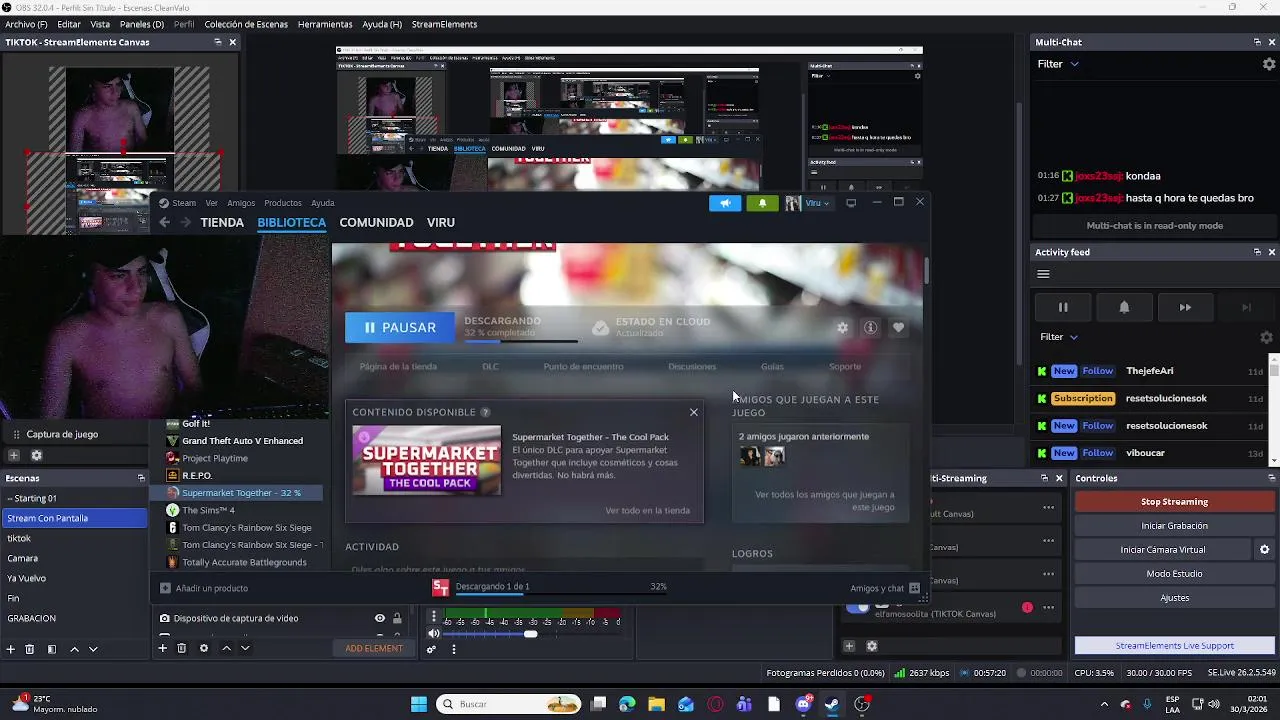Screen dimensions: 1280x720
Task: Pause the Activity feed alerts
Action: 1063,307
